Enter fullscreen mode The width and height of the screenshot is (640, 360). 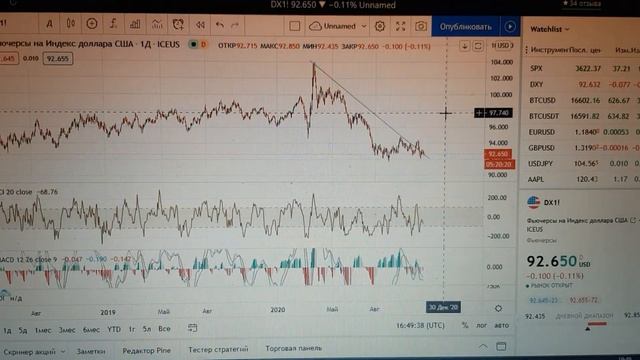(x=400, y=27)
